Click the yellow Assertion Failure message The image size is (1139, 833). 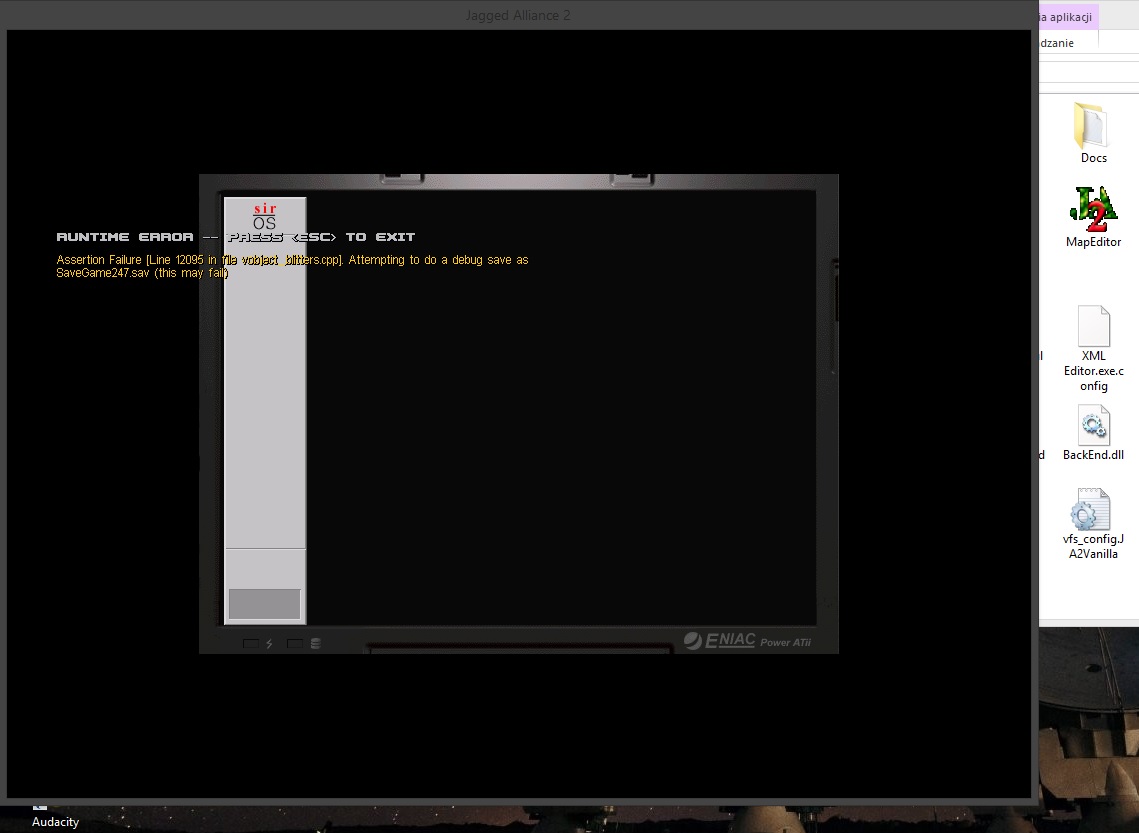(292, 260)
